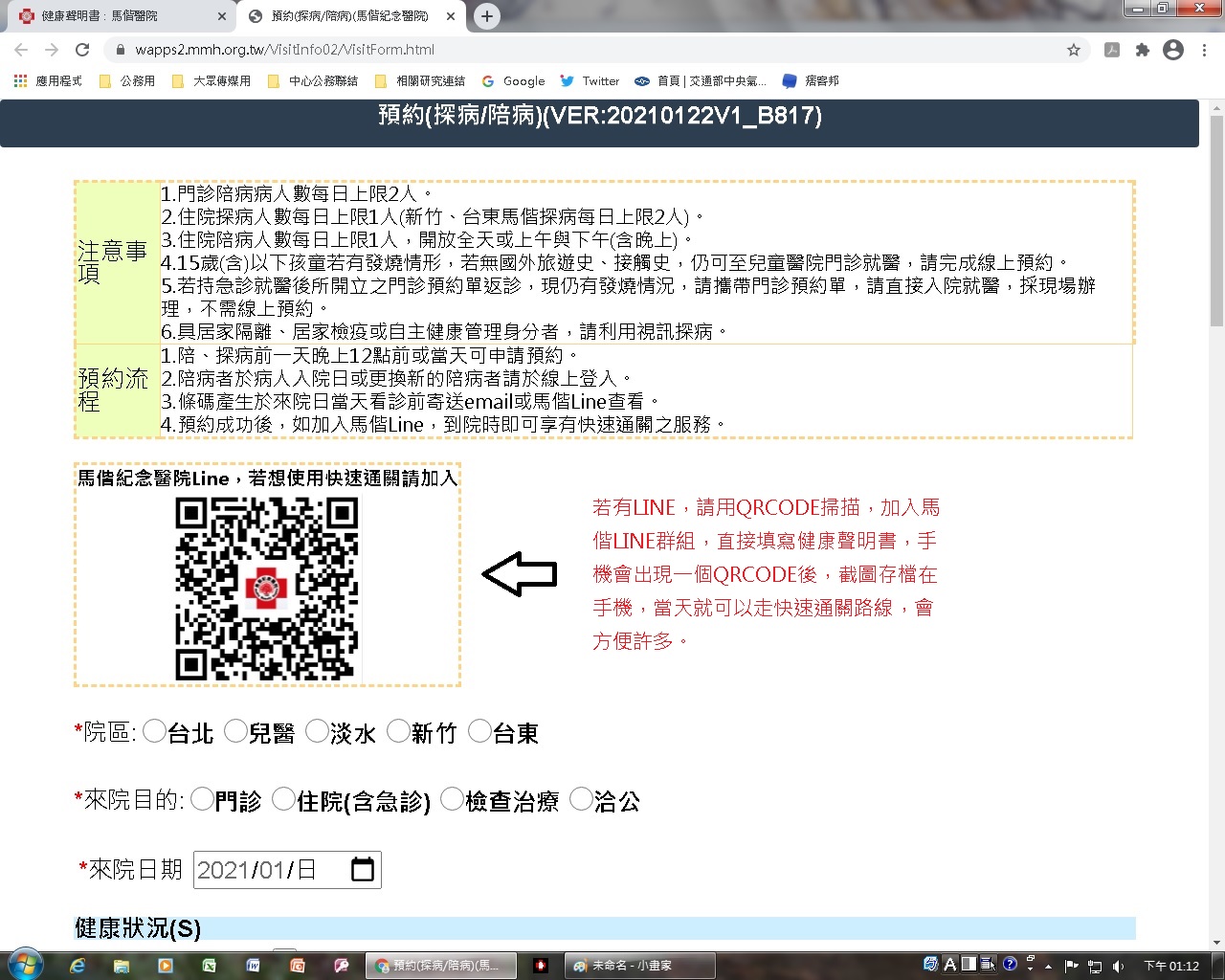Open the Extensions puzzle icon
This screenshot has width=1225, height=980.
[x=1143, y=50]
